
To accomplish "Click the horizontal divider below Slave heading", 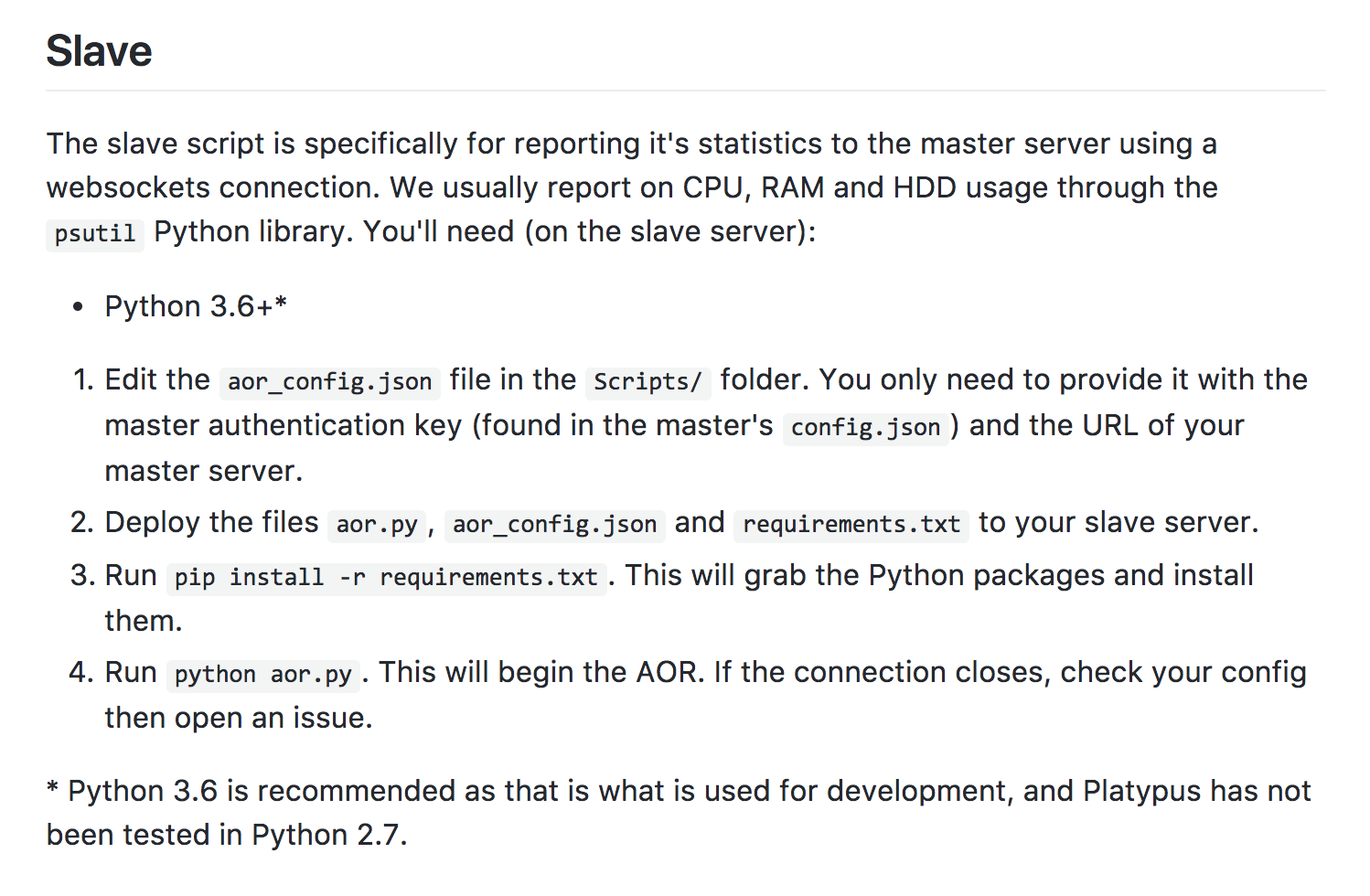I will pos(685,91).
